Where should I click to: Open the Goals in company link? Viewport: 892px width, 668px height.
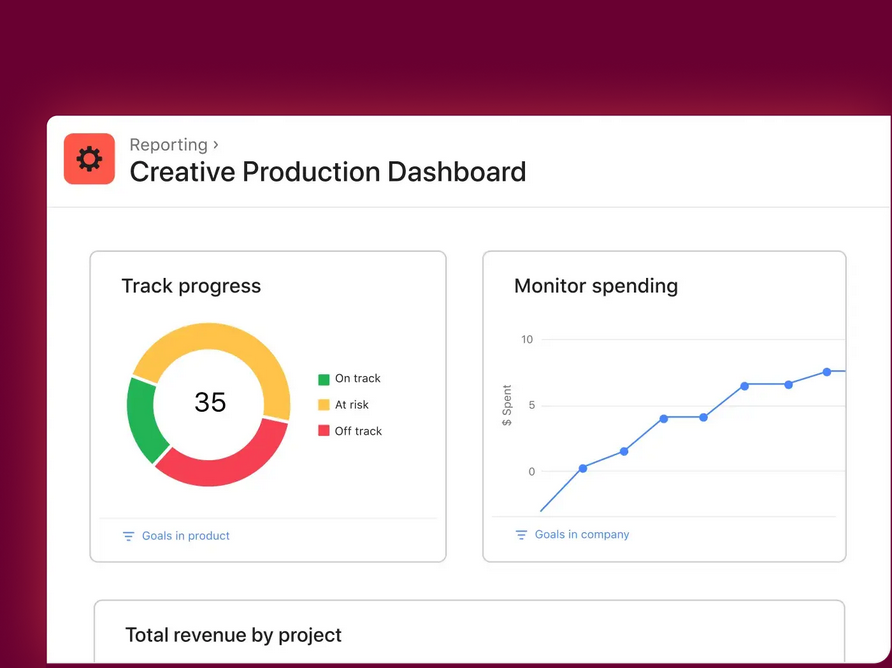tap(582, 534)
